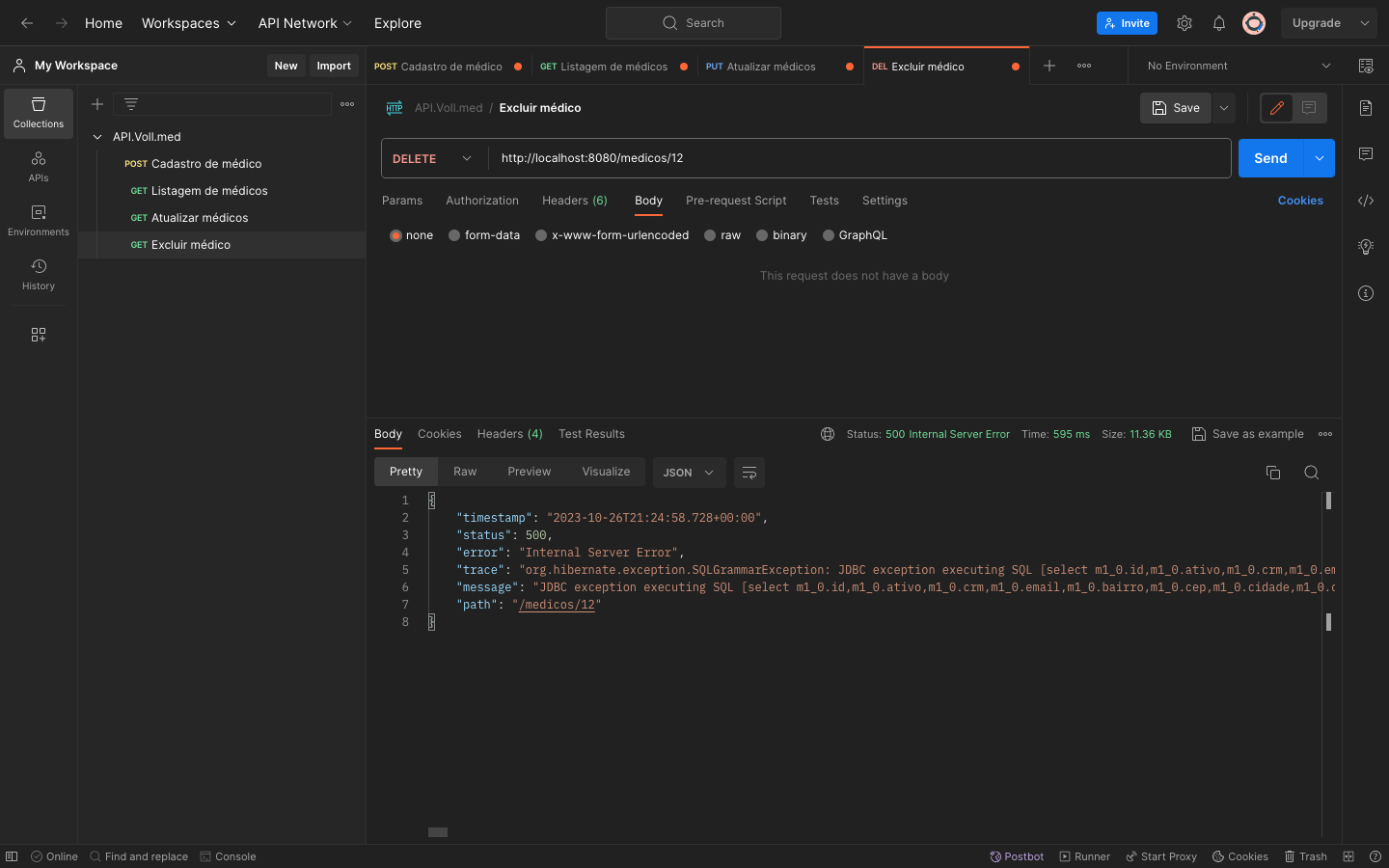Open the documentation panel icon

point(1366,108)
